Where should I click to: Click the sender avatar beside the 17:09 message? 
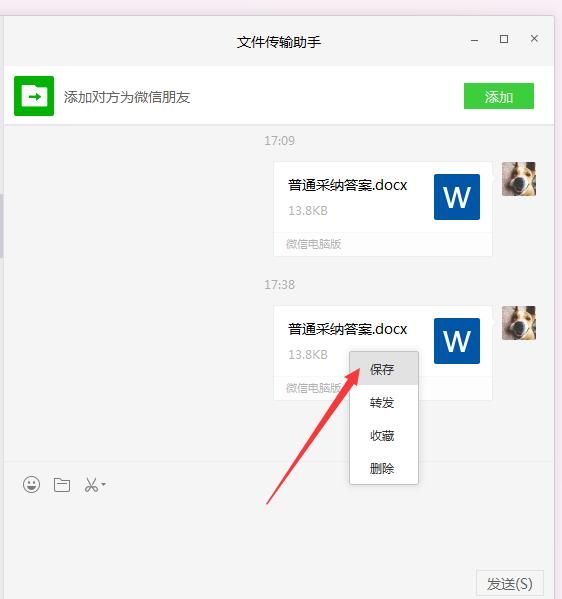tap(519, 179)
